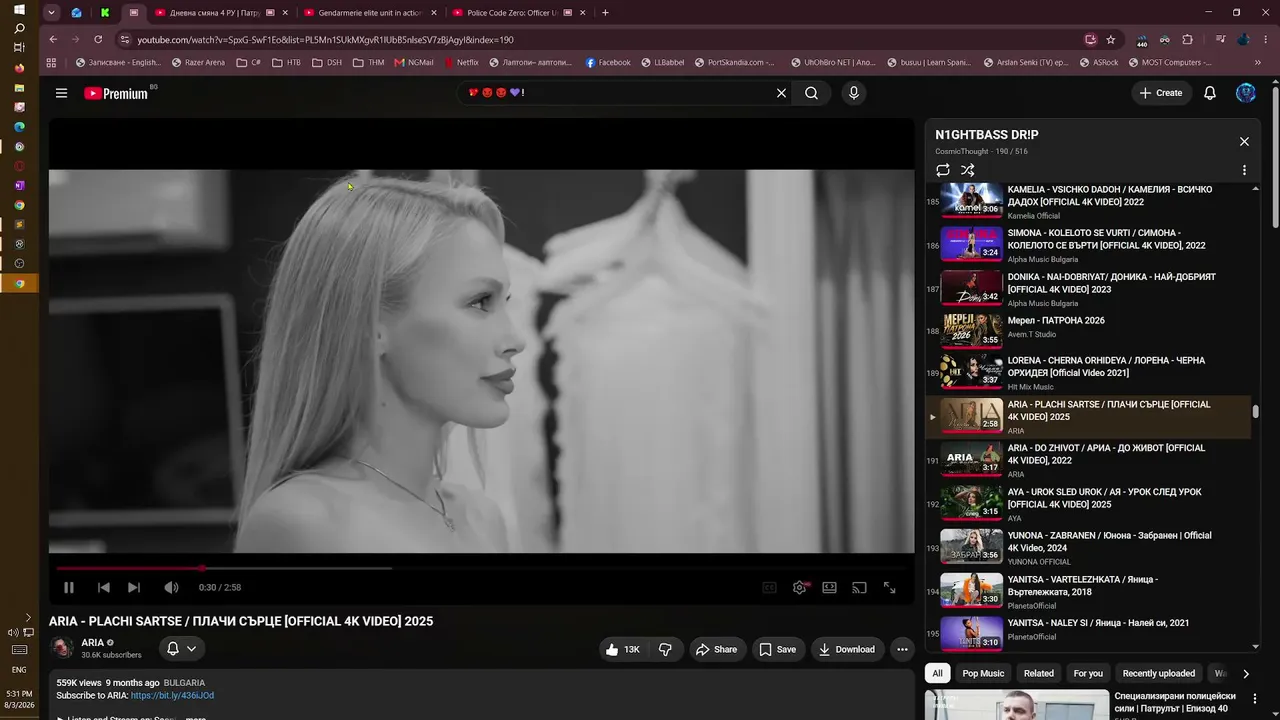Open YouTube account avatar menu

(1246, 93)
